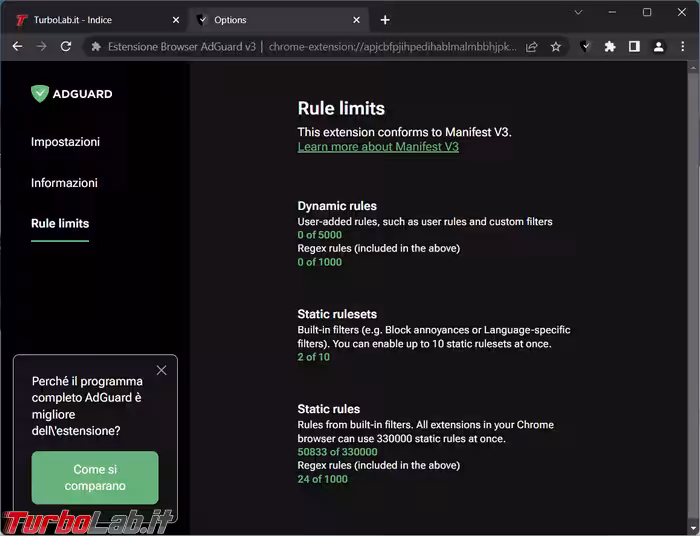700x536 pixels.
Task: Open a new tab with plus button
Action: pos(385,20)
